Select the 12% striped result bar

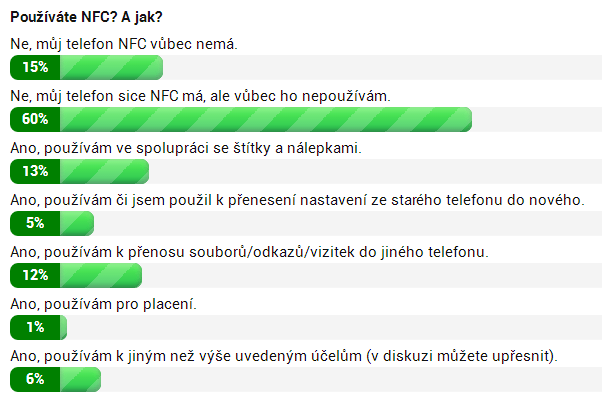76,275
